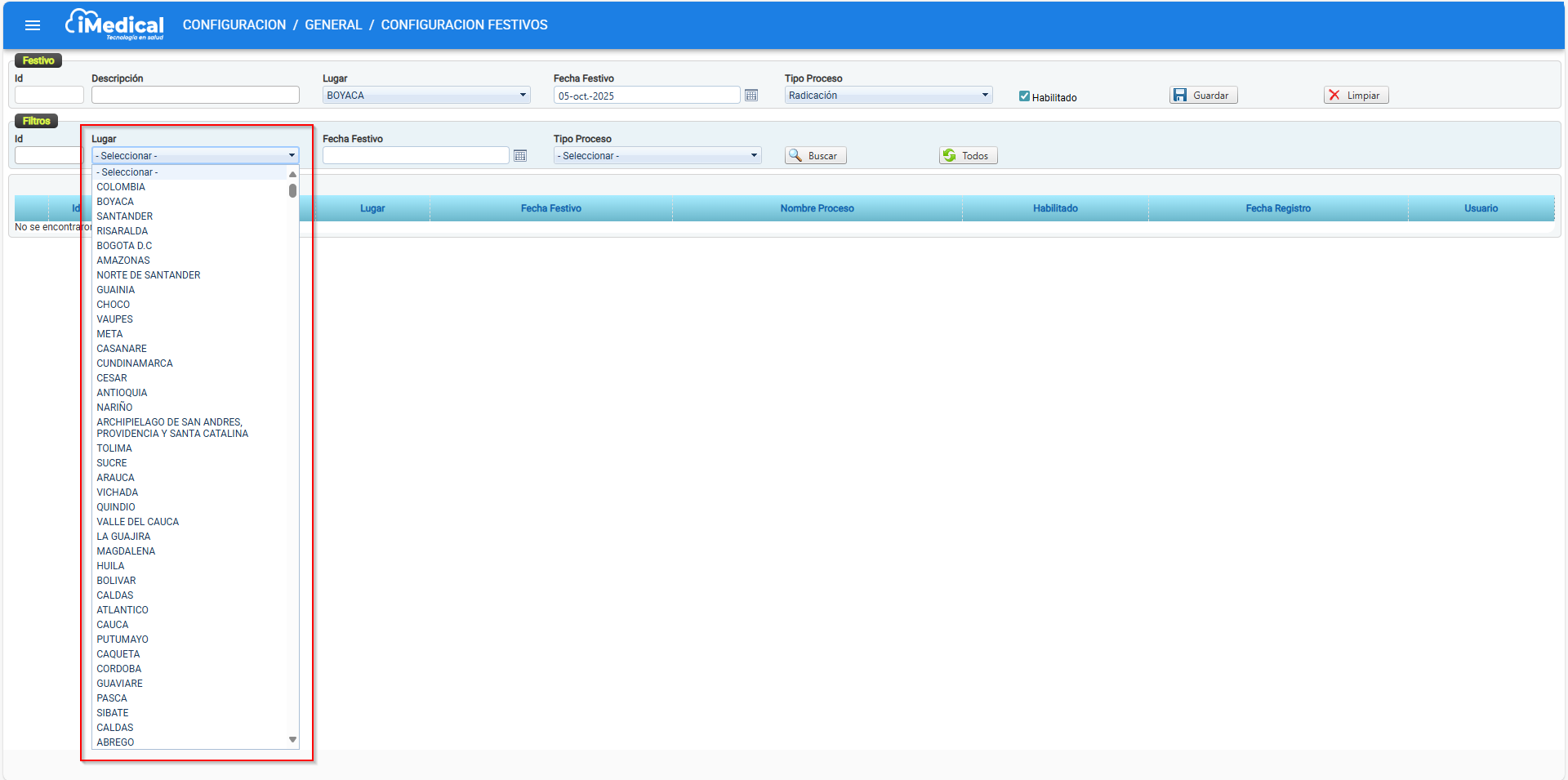Pick VALLE DEL CAUCA option

(x=137, y=522)
